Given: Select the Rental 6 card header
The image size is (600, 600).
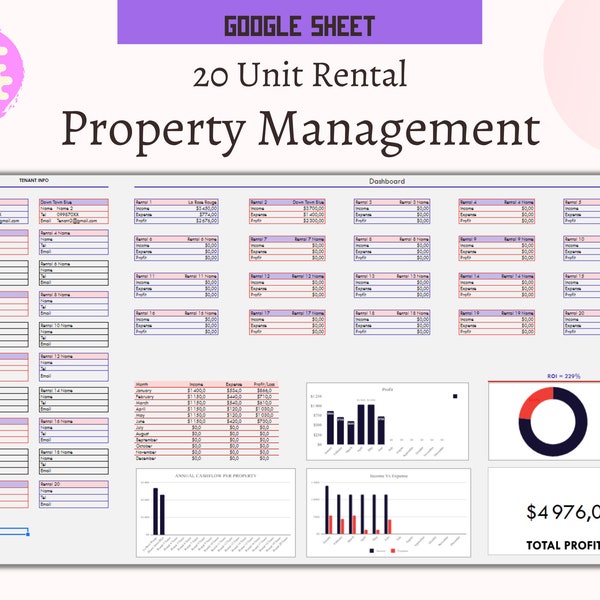Looking at the screenshot, I should (x=176, y=239).
